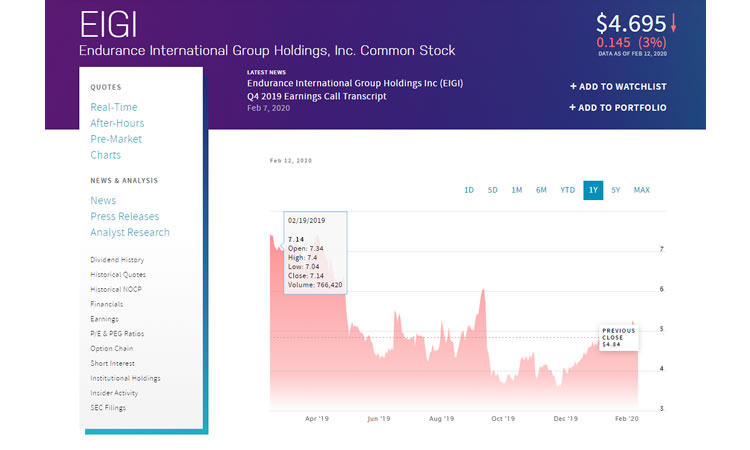The width and height of the screenshot is (750, 450).
Task: Go to the Charts page
Action: click(x=106, y=155)
